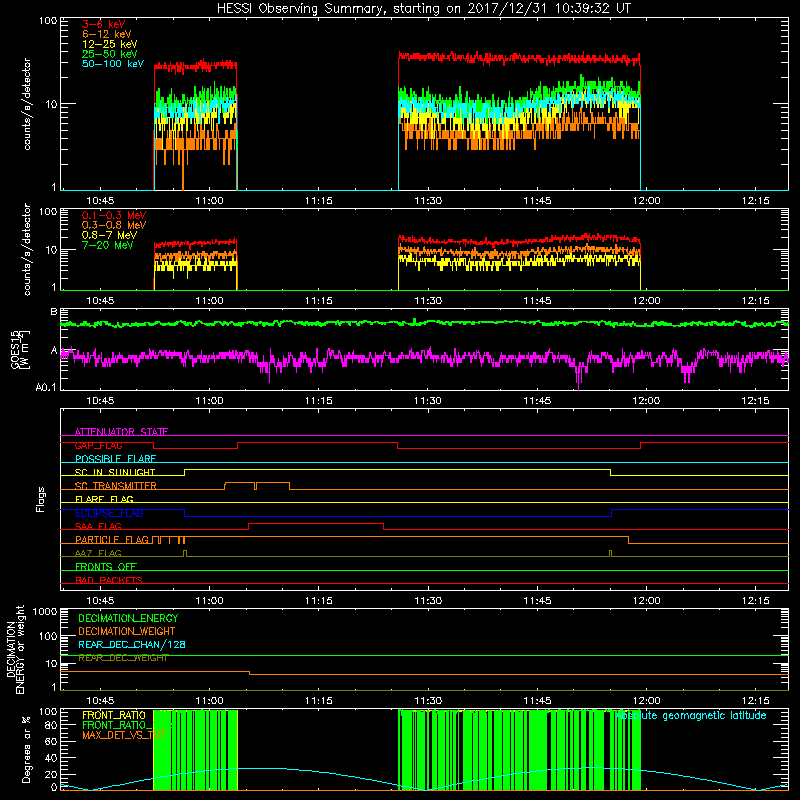Select the 11:30 tick under the GOES plot

pyautogui.click(x=428, y=401)
